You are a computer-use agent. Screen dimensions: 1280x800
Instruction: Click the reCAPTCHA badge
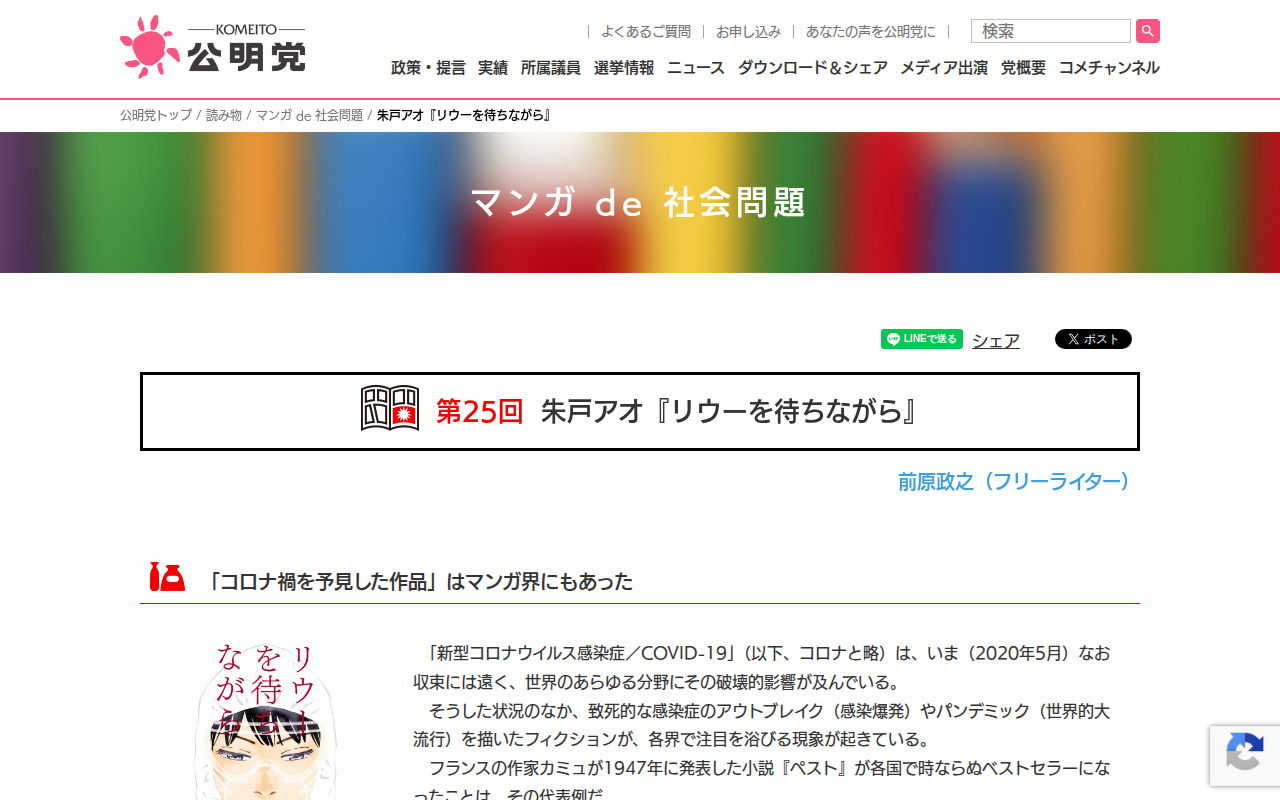pyautogui.click(x=1244, y=756)
